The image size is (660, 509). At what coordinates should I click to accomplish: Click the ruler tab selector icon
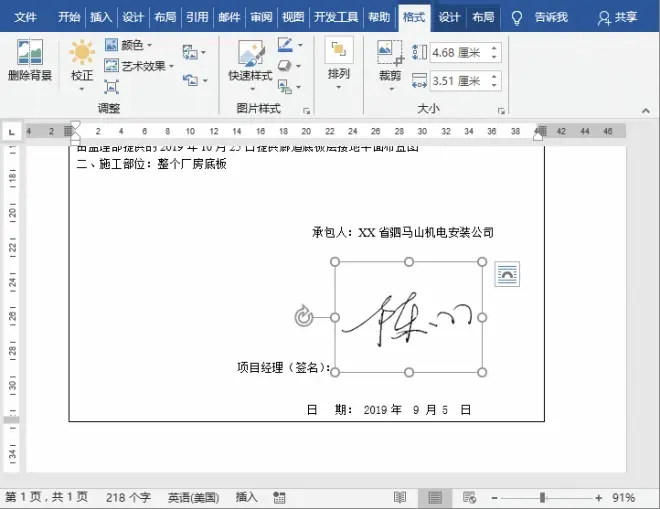pyautogui.click(x=12, y=132)
